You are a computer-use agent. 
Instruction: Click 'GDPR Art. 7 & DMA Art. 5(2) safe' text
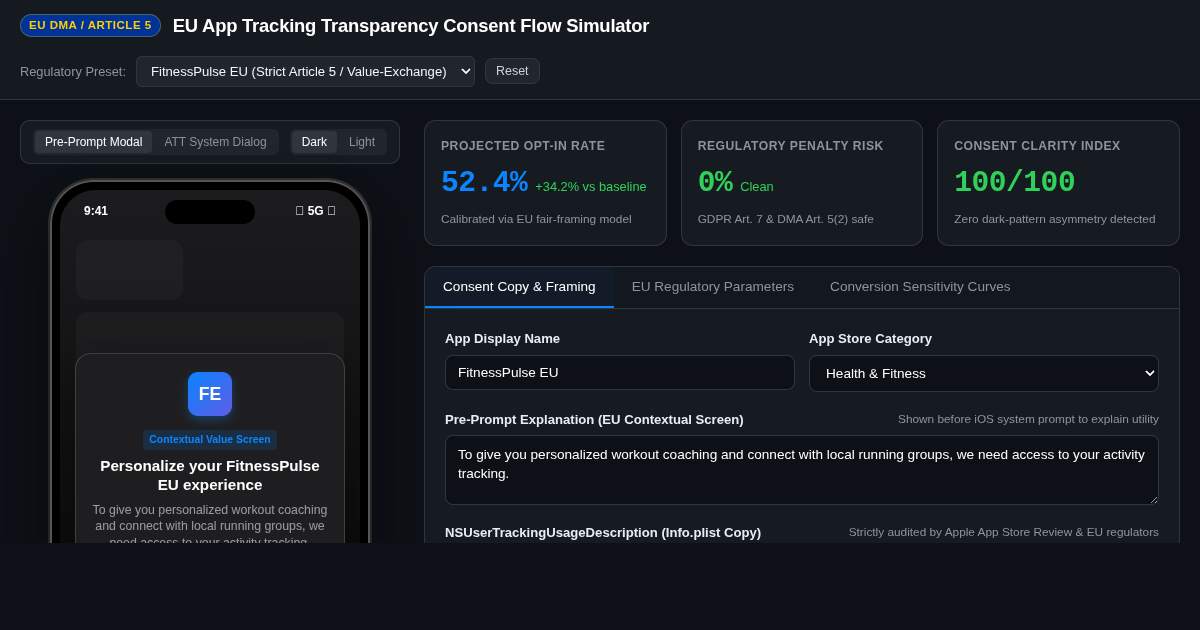(786, 219)
